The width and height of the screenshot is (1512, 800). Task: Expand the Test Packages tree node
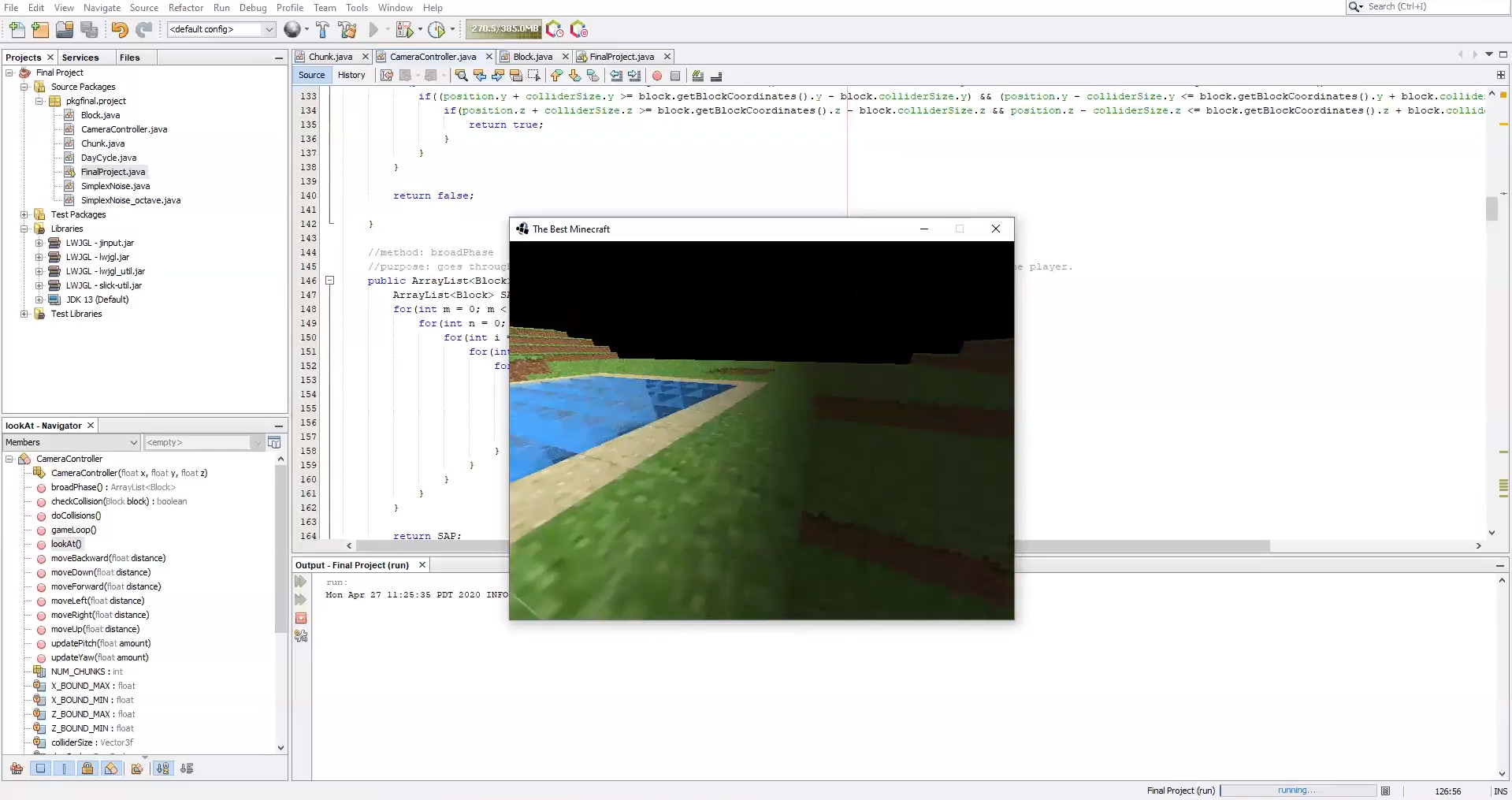[24, 214]
